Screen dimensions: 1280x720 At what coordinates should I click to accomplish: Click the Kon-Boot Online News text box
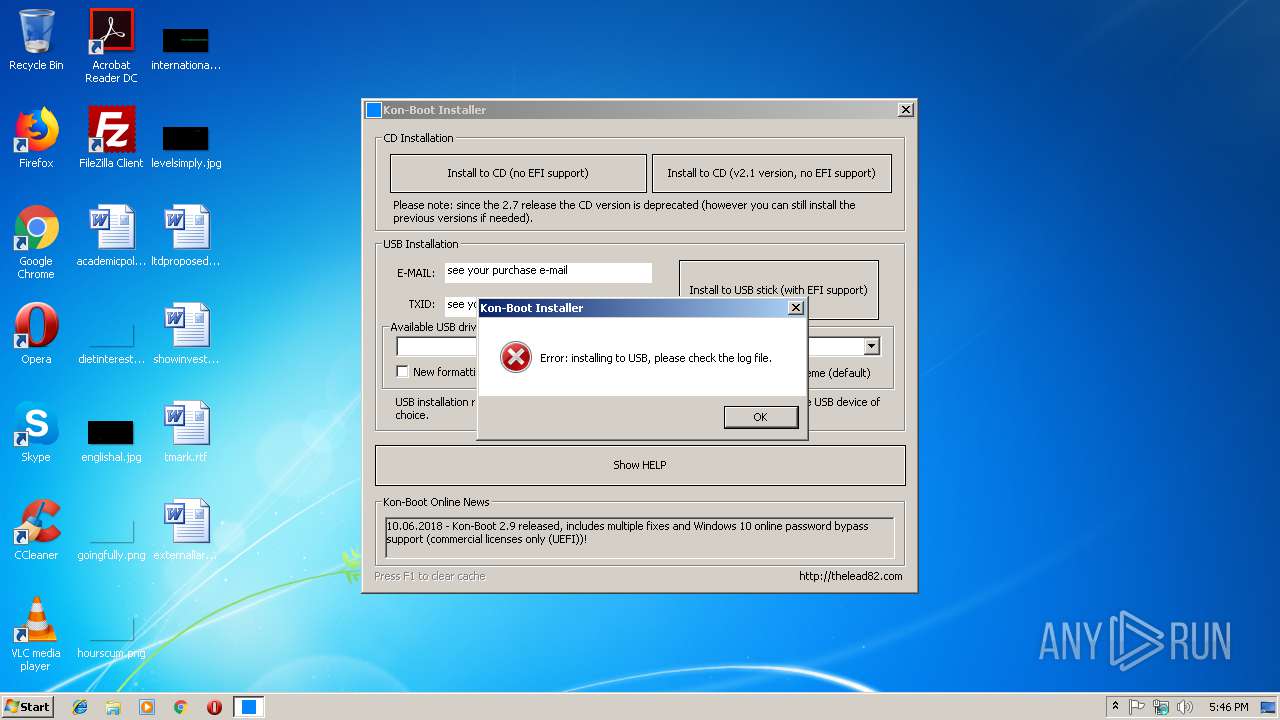coord(640,537)
